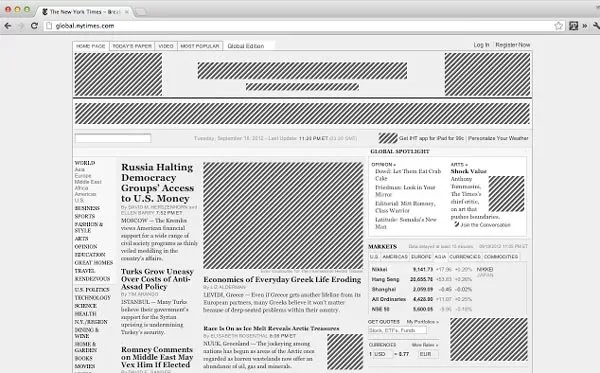The height and width of the screenshot is (373, 600).
Task: Open the USD currency dropdown
Action: click(383, 354)
